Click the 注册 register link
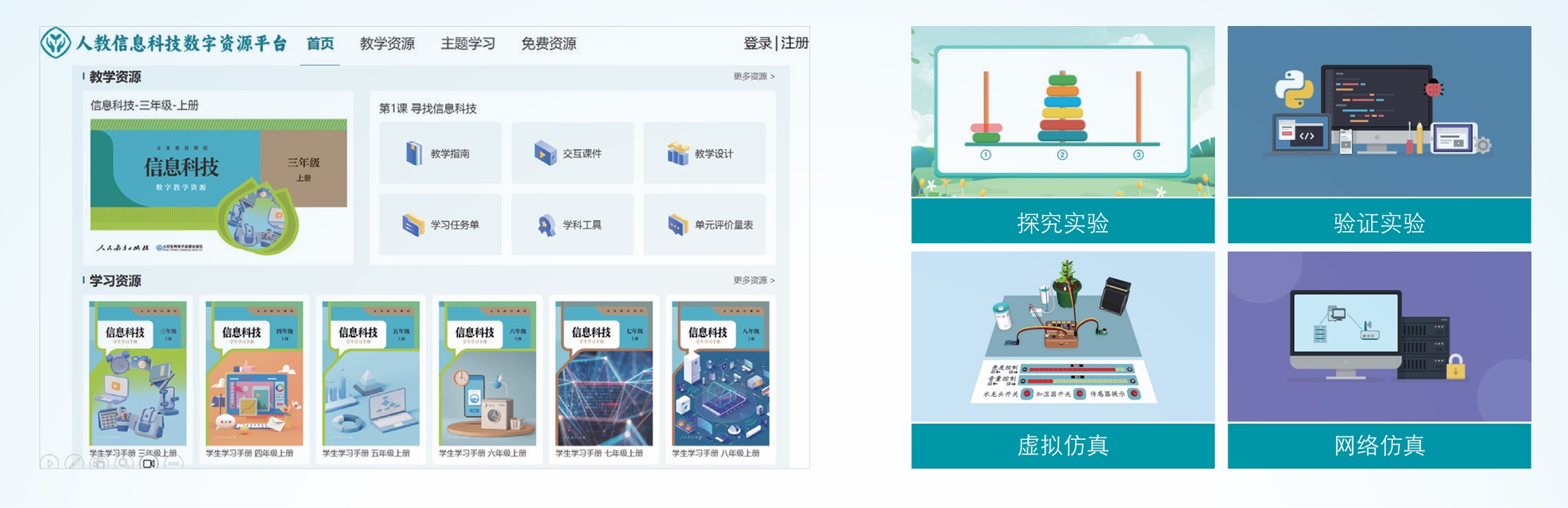The height and width of the screenshot is (508, 1568). 795,44
